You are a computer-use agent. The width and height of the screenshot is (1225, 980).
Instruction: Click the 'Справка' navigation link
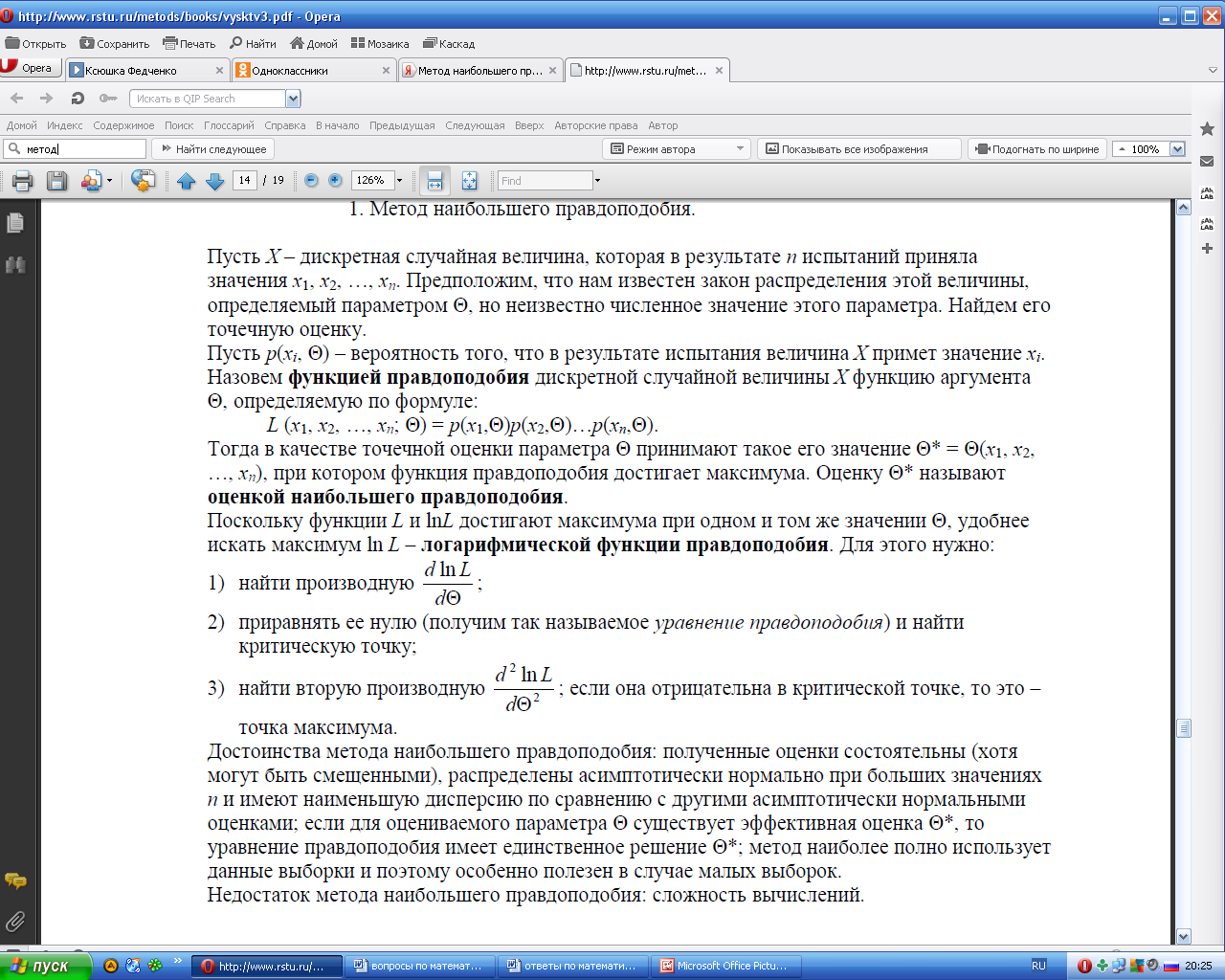click(x=285, y=125)
